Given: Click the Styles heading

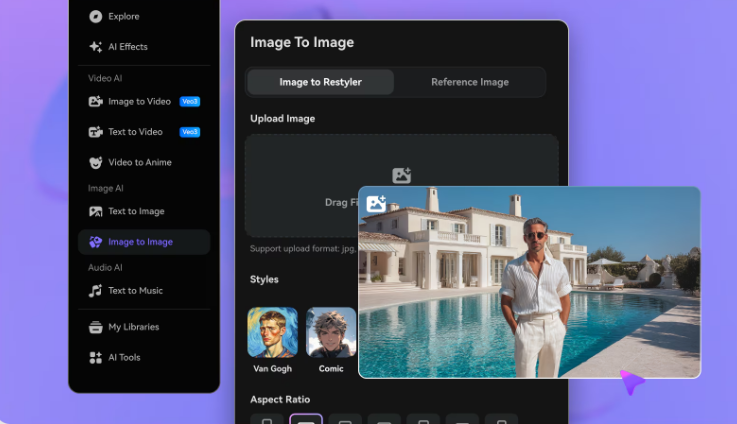Looking at the screenshot, I should point(264,280).
